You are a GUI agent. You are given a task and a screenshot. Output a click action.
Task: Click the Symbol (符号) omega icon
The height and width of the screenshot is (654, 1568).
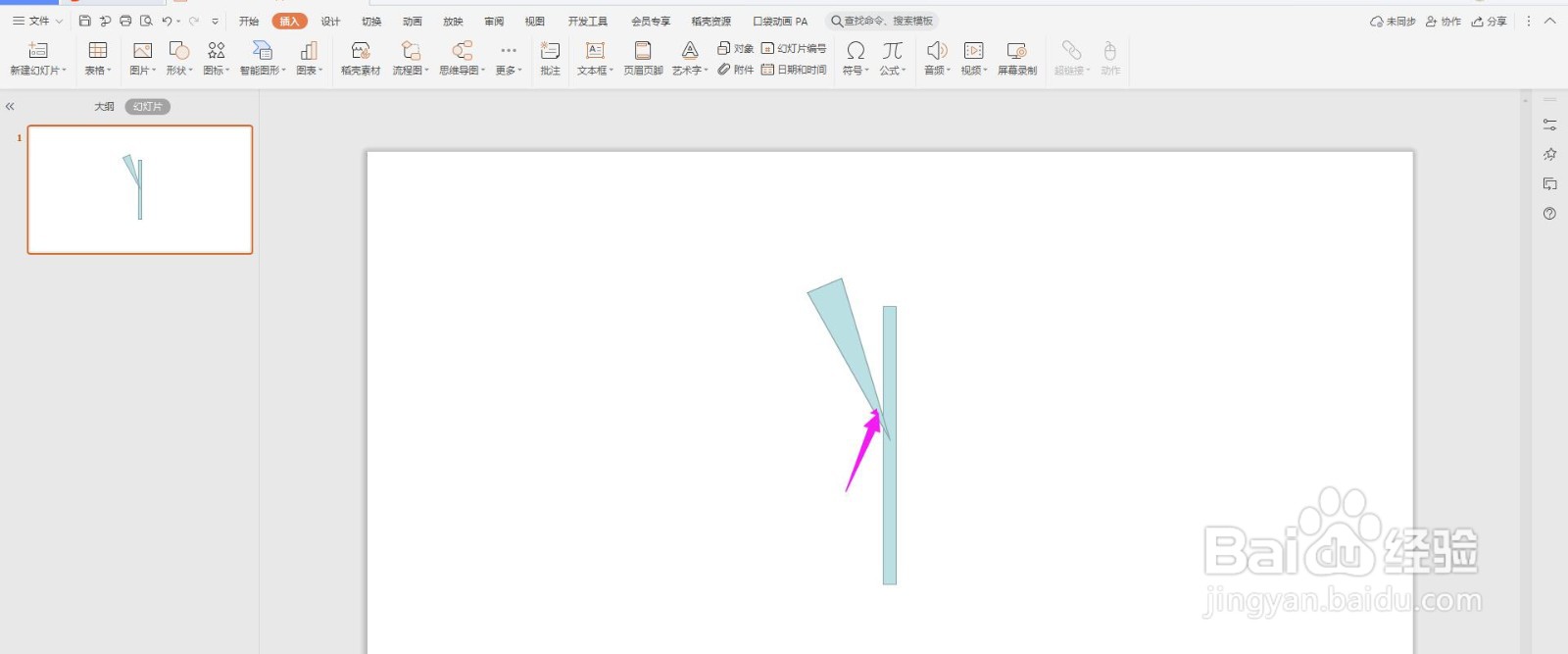[856, 50]
